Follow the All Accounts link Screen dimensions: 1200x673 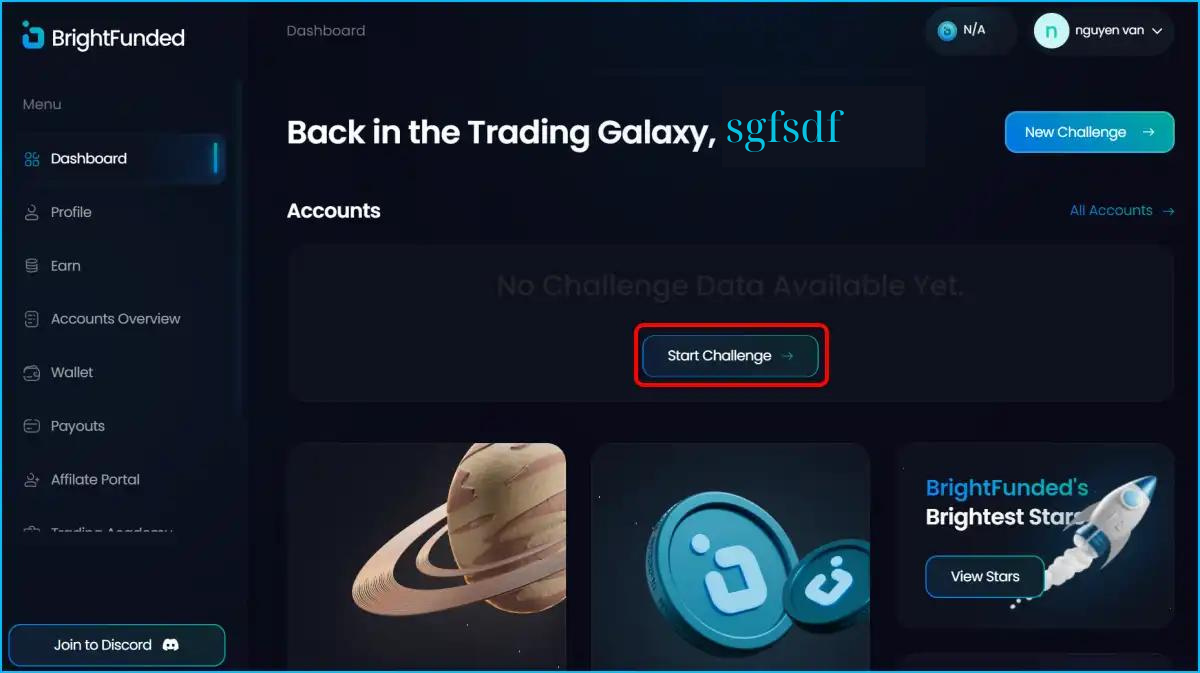point(1122,211)
